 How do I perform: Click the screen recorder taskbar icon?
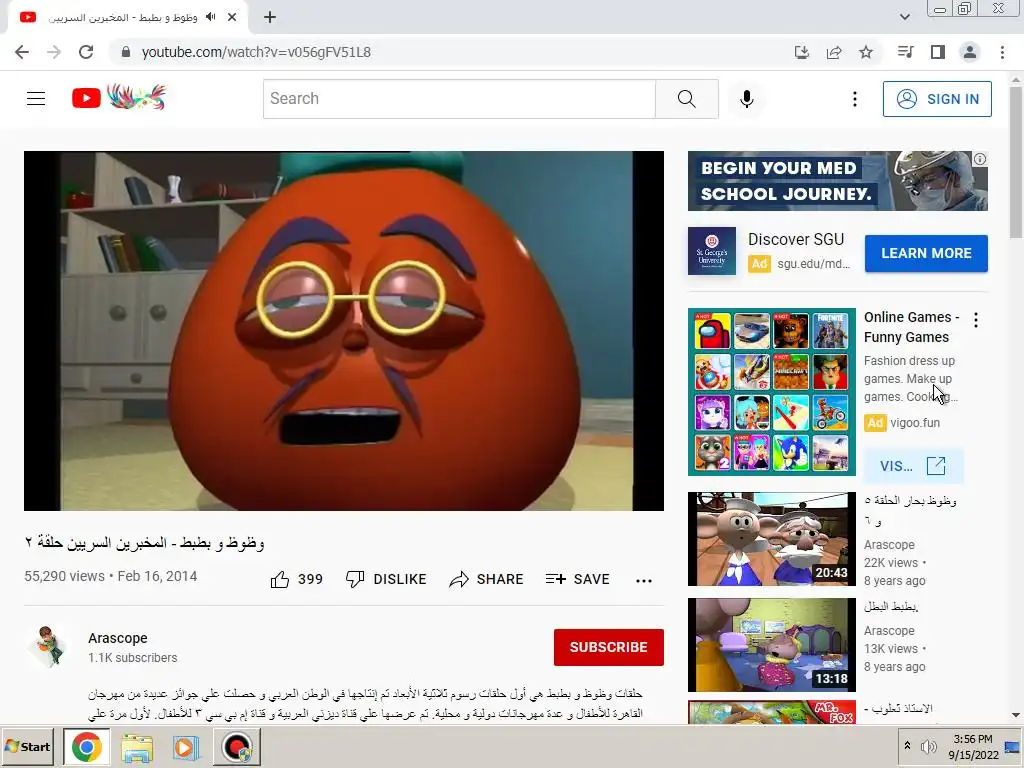pyautogui.click(x=236, y=748)
